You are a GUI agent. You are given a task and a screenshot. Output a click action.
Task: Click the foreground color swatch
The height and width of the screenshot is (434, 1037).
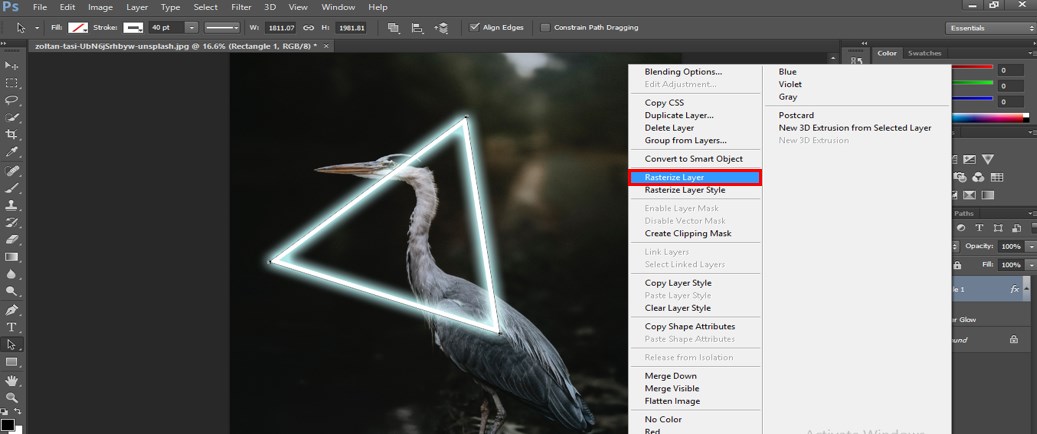click(x=7, y=425)
